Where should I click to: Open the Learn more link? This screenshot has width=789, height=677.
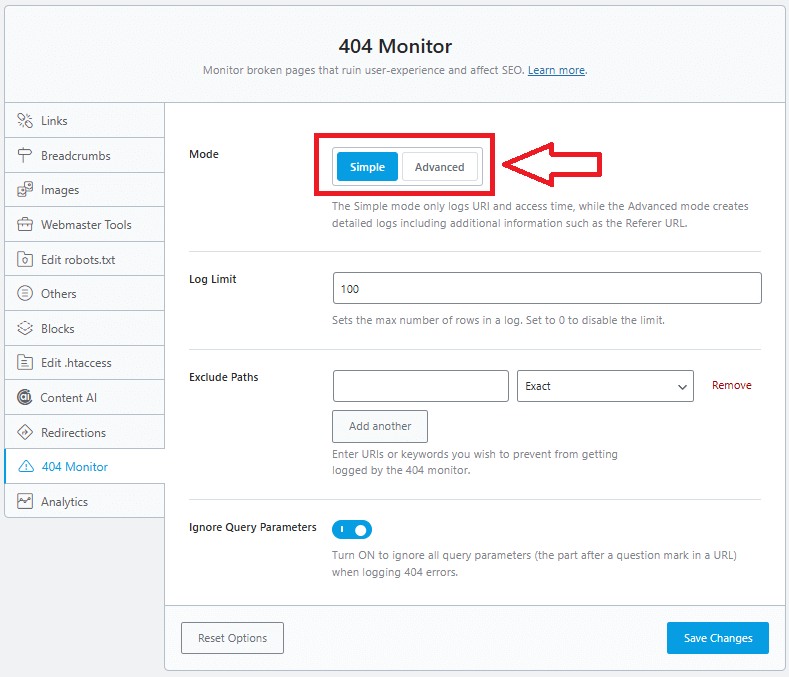556,70
